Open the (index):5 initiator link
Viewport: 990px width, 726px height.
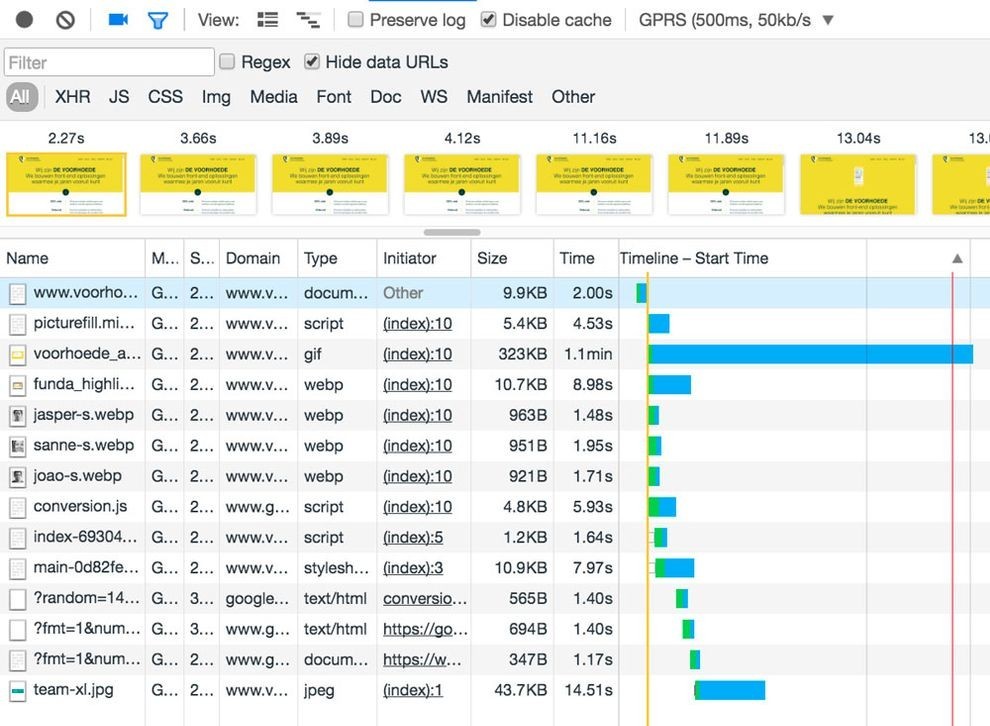click(413, 537)
